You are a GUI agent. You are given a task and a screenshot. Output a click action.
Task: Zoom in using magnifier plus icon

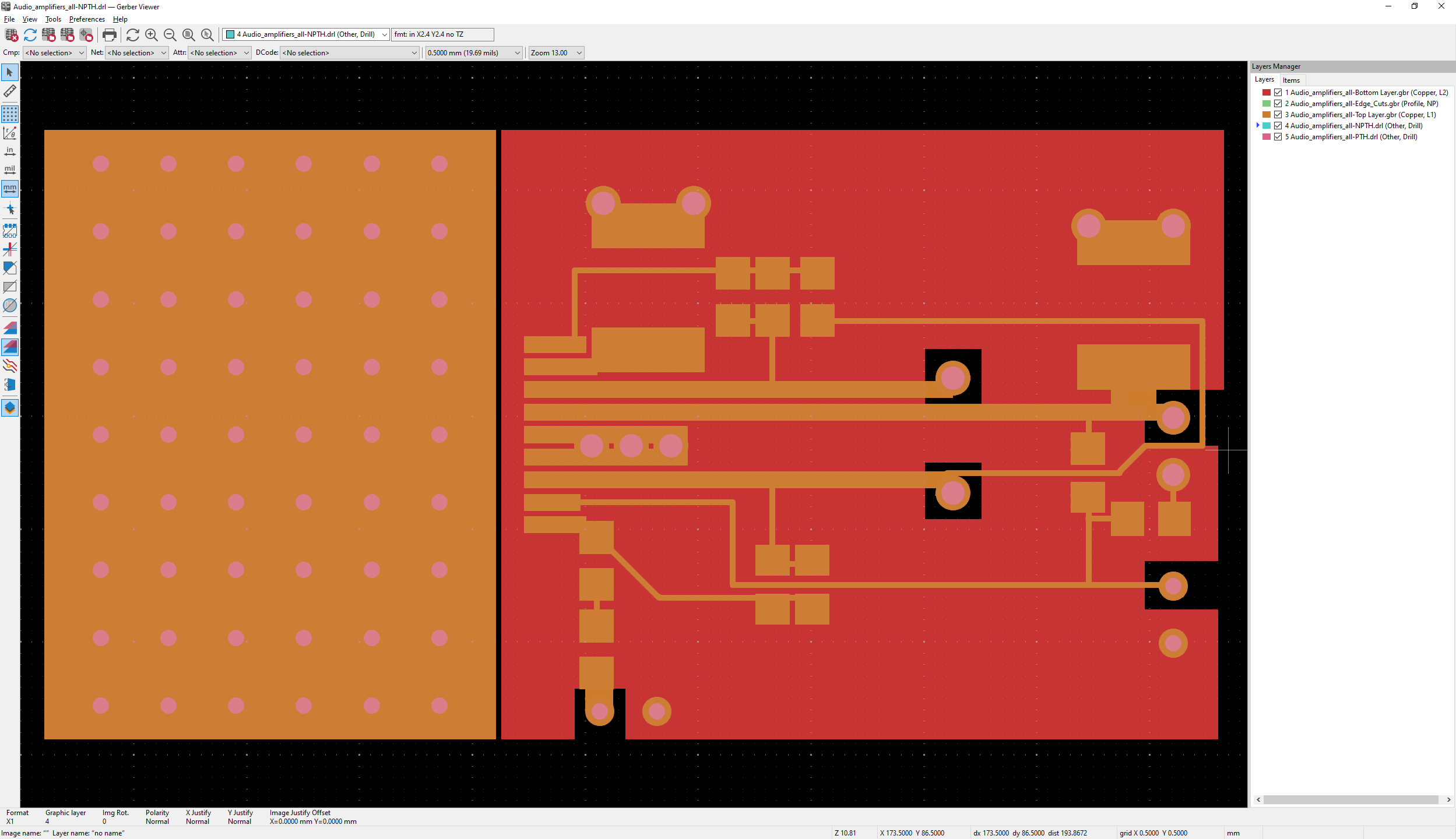152,35
